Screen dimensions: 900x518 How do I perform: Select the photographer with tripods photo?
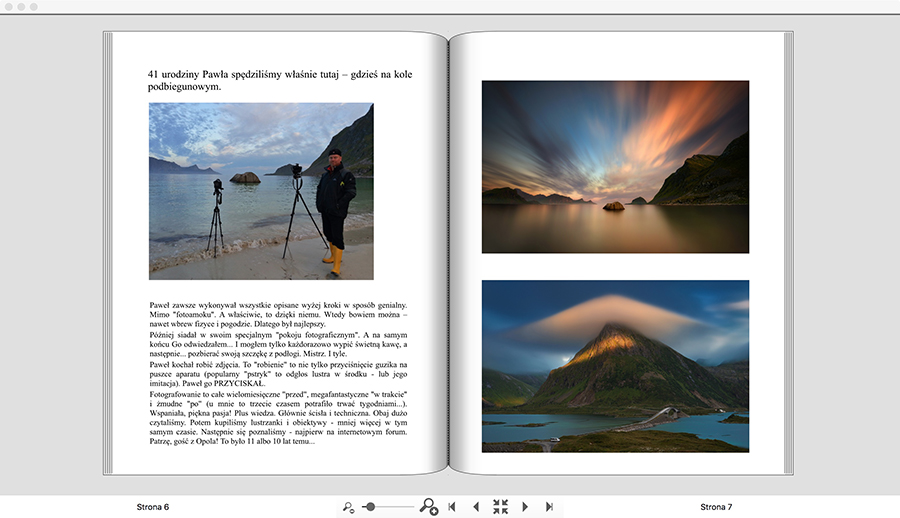pos(261,191)
